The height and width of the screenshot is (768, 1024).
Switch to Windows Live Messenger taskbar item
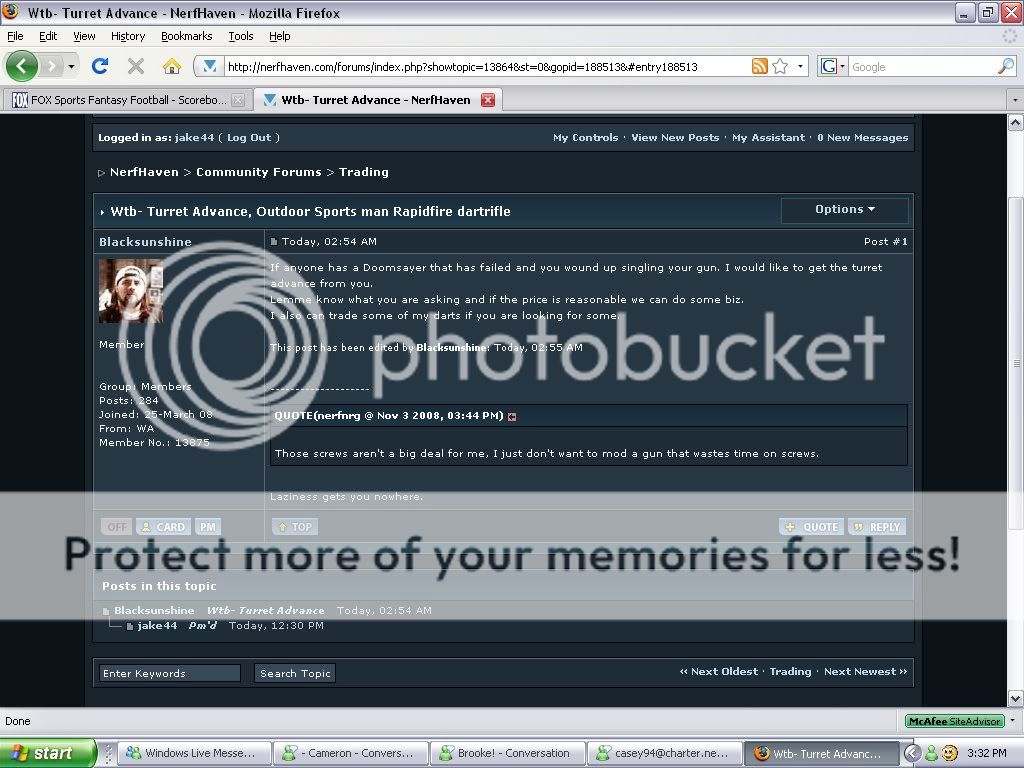coord(197,753)
